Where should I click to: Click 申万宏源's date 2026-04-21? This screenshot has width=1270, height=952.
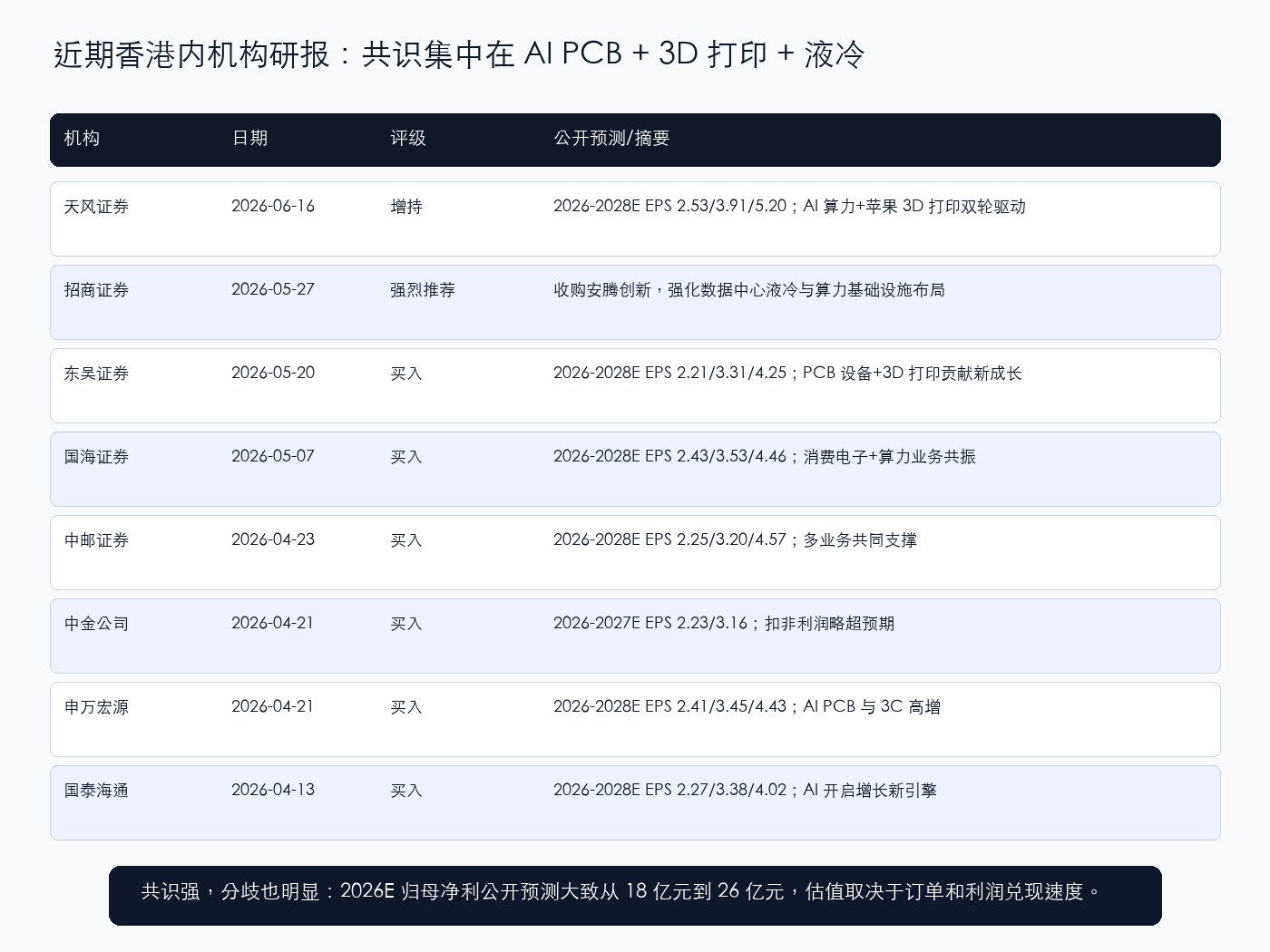pos(273,706)
